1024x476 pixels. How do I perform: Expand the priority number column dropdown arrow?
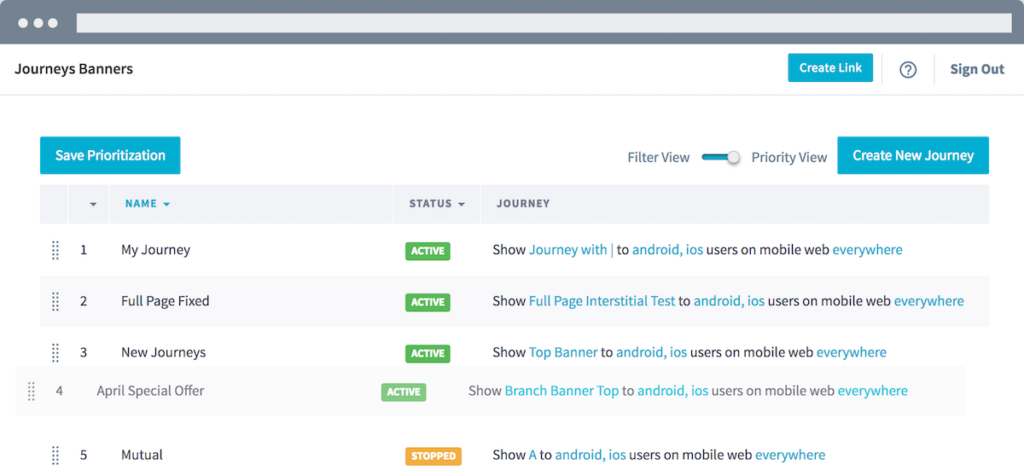click(93, 204)
